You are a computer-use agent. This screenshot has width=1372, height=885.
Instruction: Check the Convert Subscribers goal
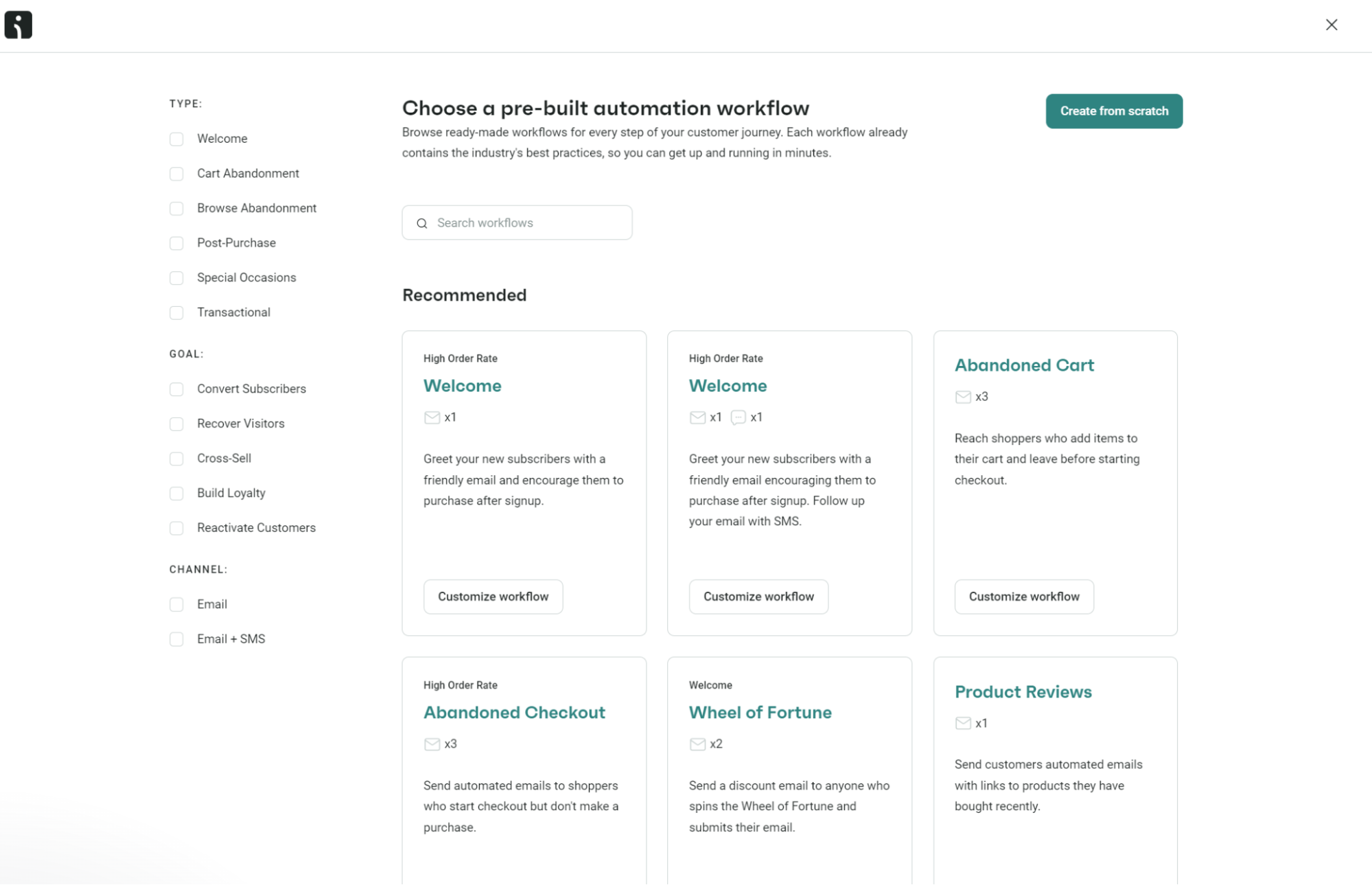176,389
